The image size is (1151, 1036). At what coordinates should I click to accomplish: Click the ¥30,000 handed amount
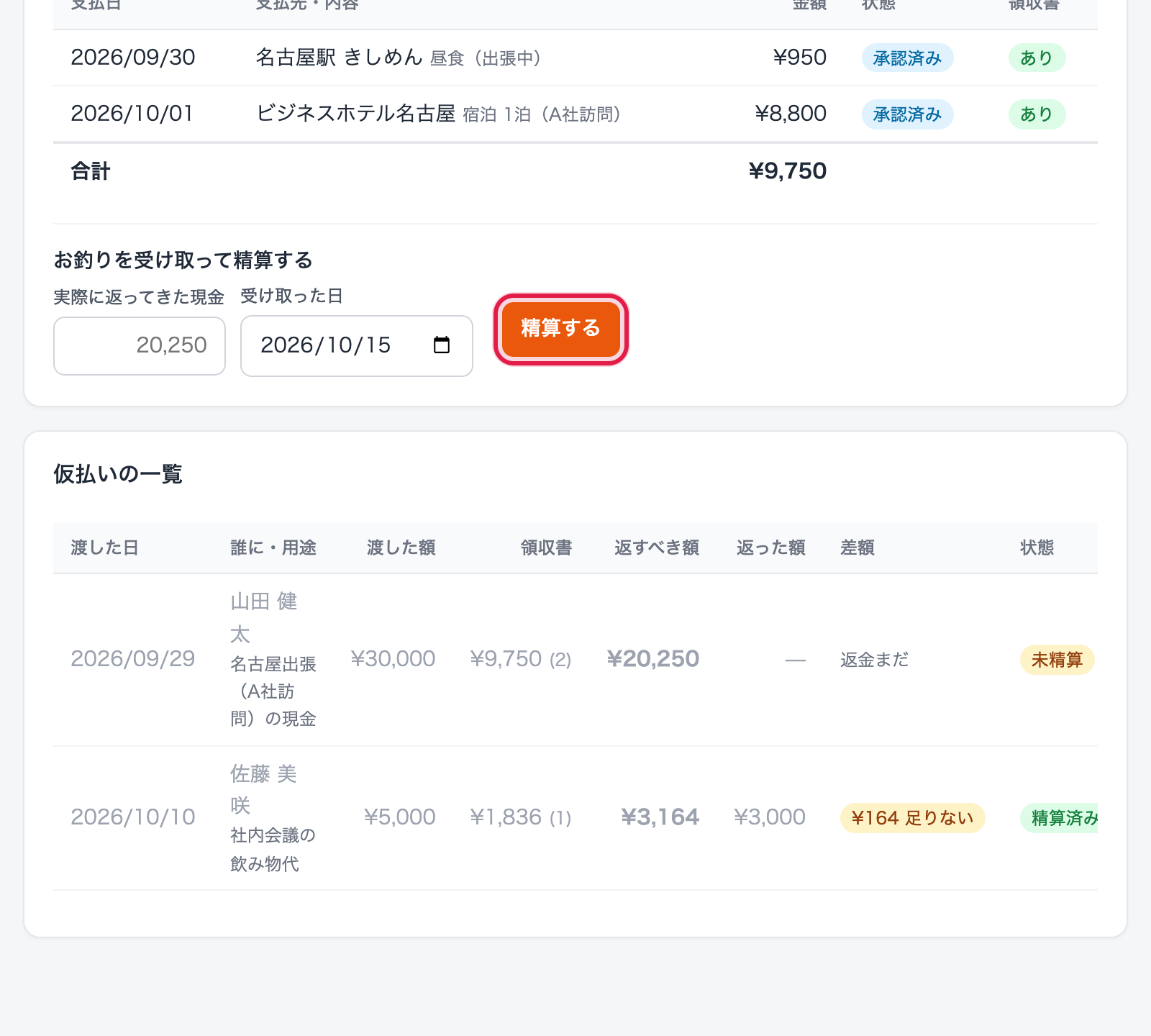(x=393, y=659)
